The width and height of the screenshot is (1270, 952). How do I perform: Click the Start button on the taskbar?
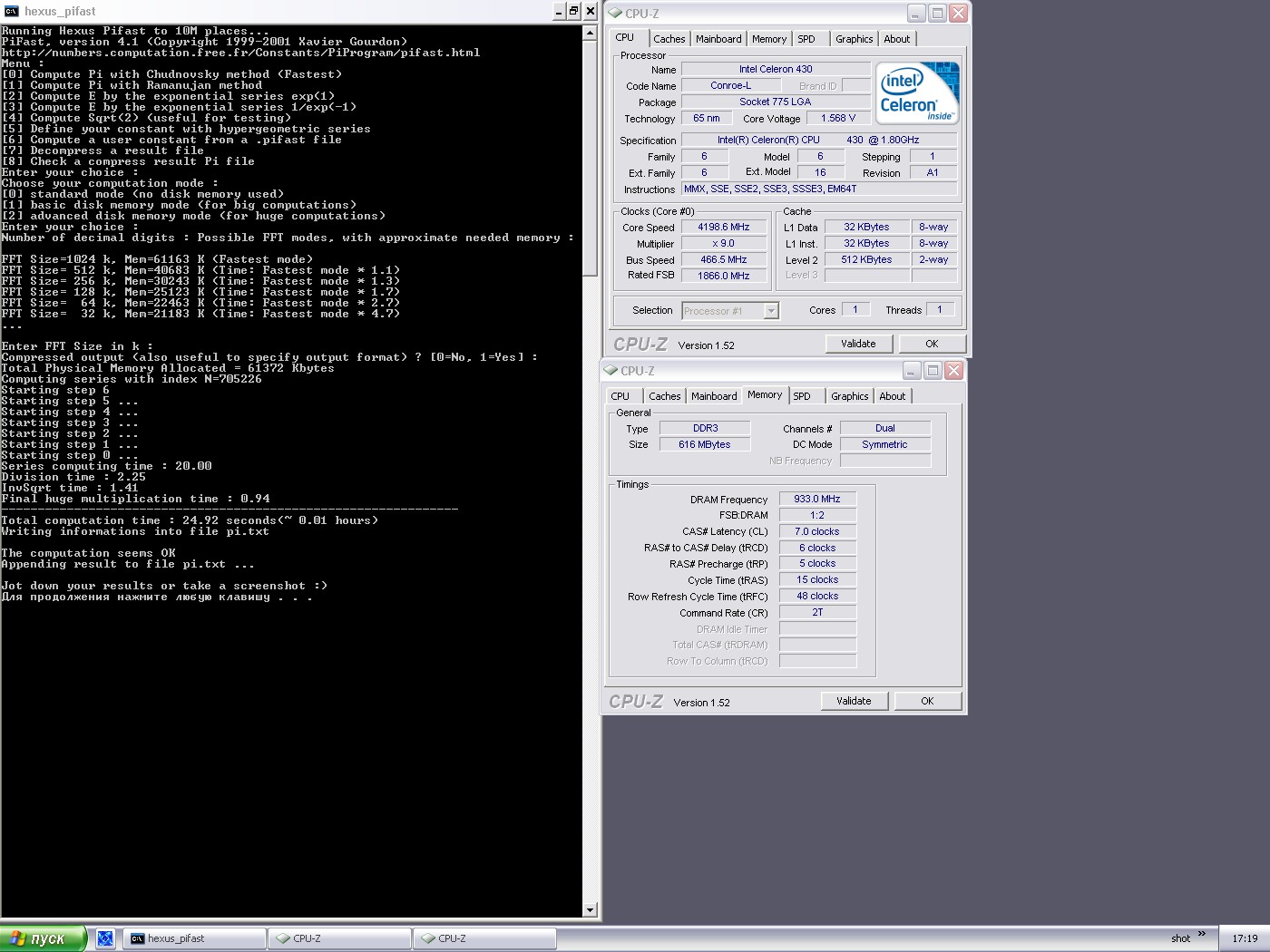pyautogui.click(x=43, y=938)
